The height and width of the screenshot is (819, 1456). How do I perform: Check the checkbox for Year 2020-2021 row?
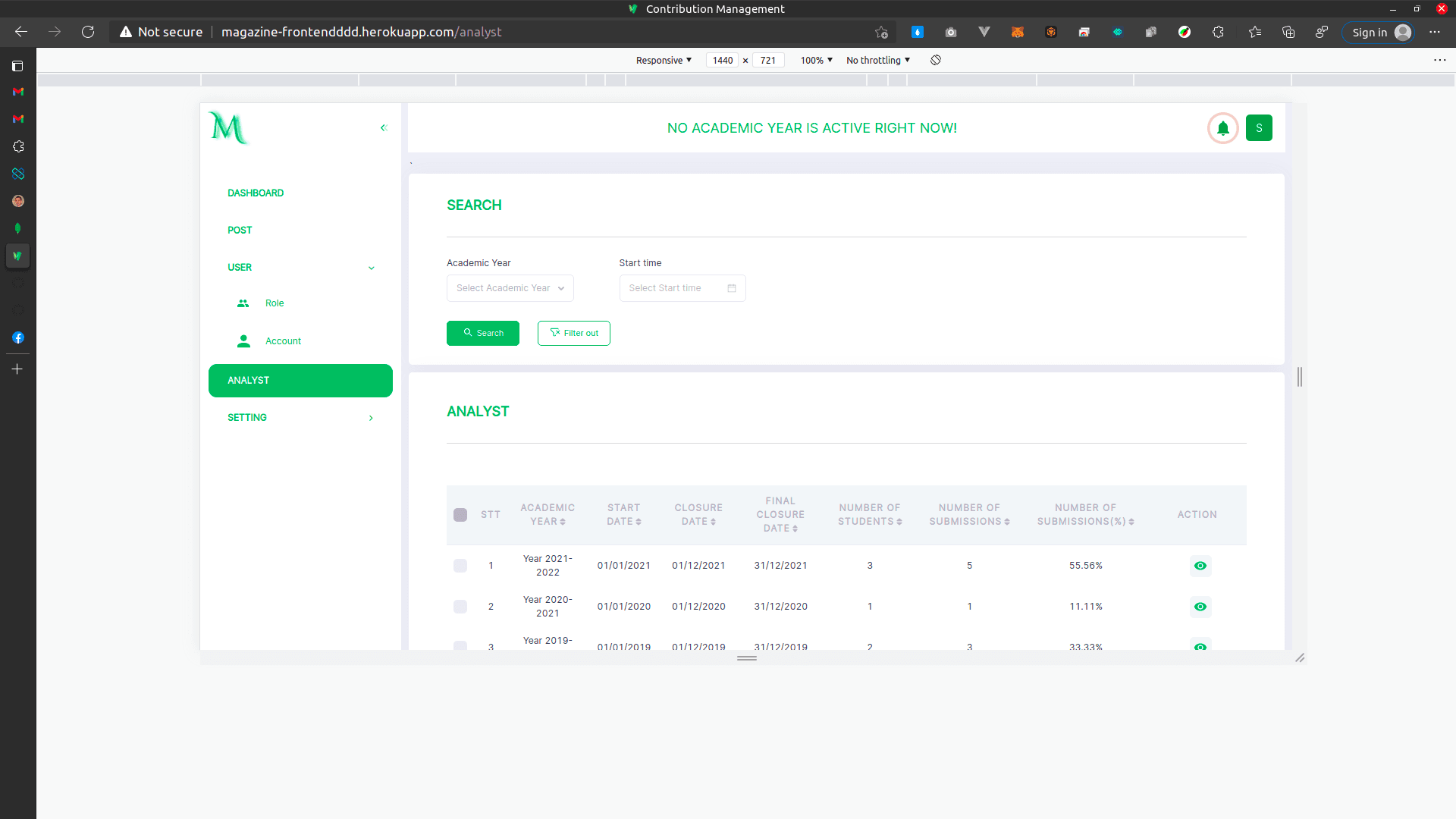point(460,606)
